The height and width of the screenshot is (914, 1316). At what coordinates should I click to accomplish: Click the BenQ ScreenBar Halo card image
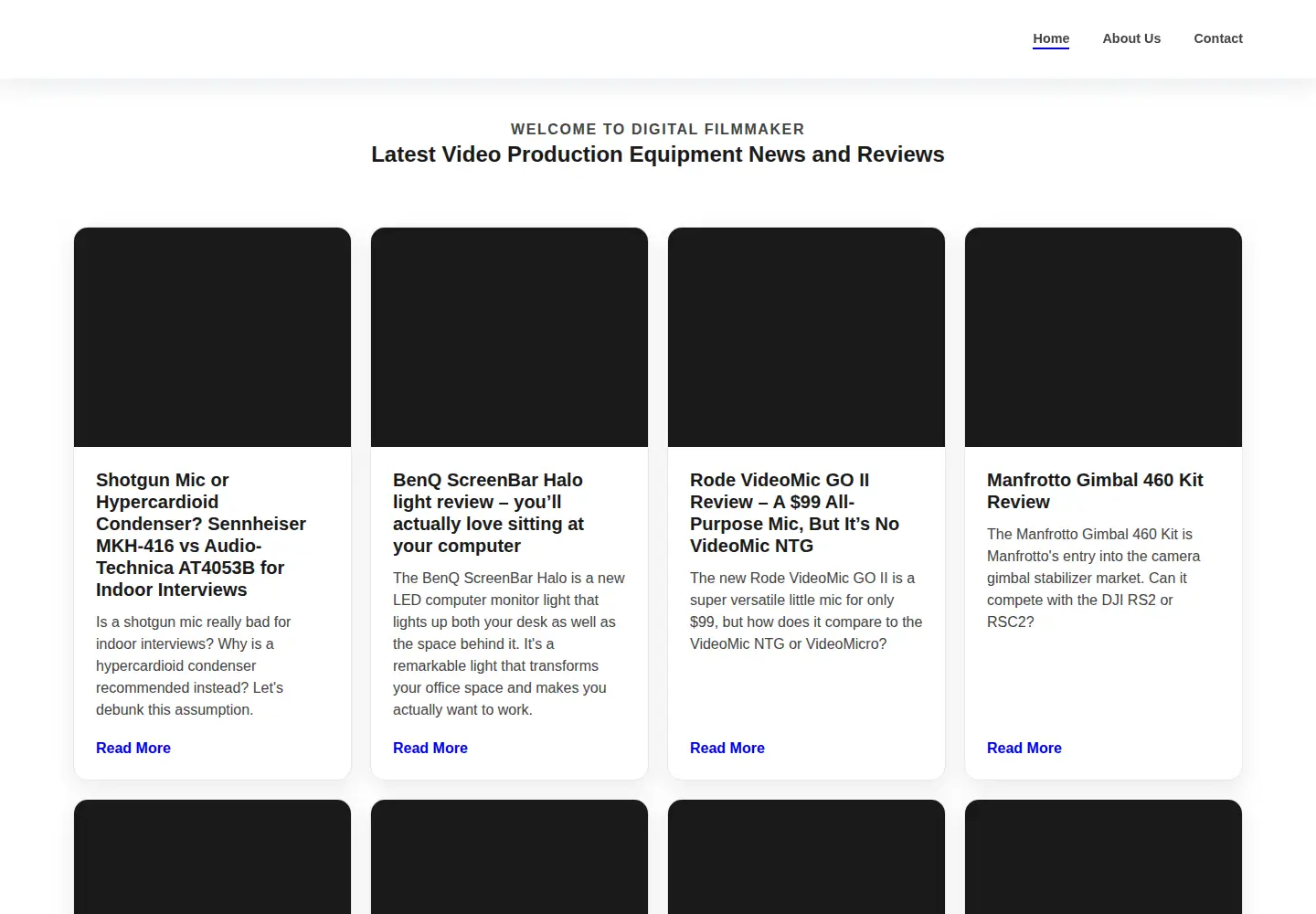pos(509,337)
